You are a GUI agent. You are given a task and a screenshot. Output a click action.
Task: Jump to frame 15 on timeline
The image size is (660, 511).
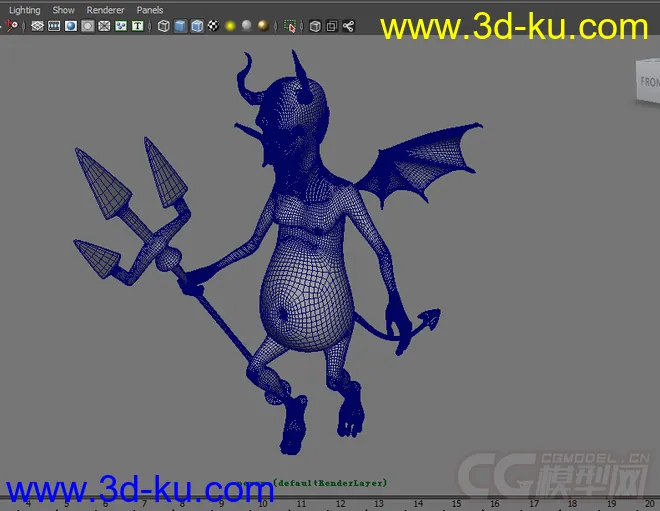click(x=456, y=503)
